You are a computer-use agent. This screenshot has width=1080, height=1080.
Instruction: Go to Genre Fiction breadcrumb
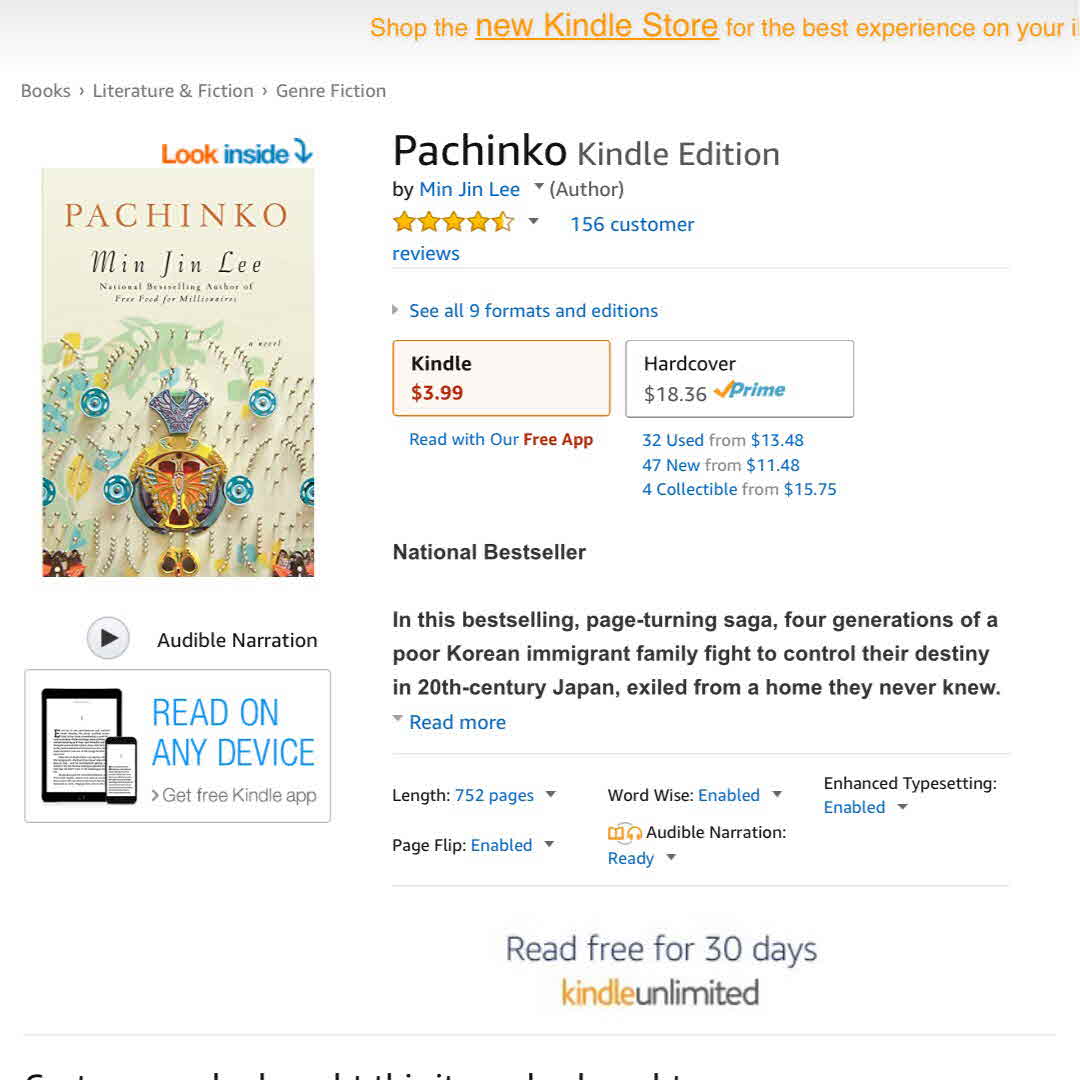[331, 91]
